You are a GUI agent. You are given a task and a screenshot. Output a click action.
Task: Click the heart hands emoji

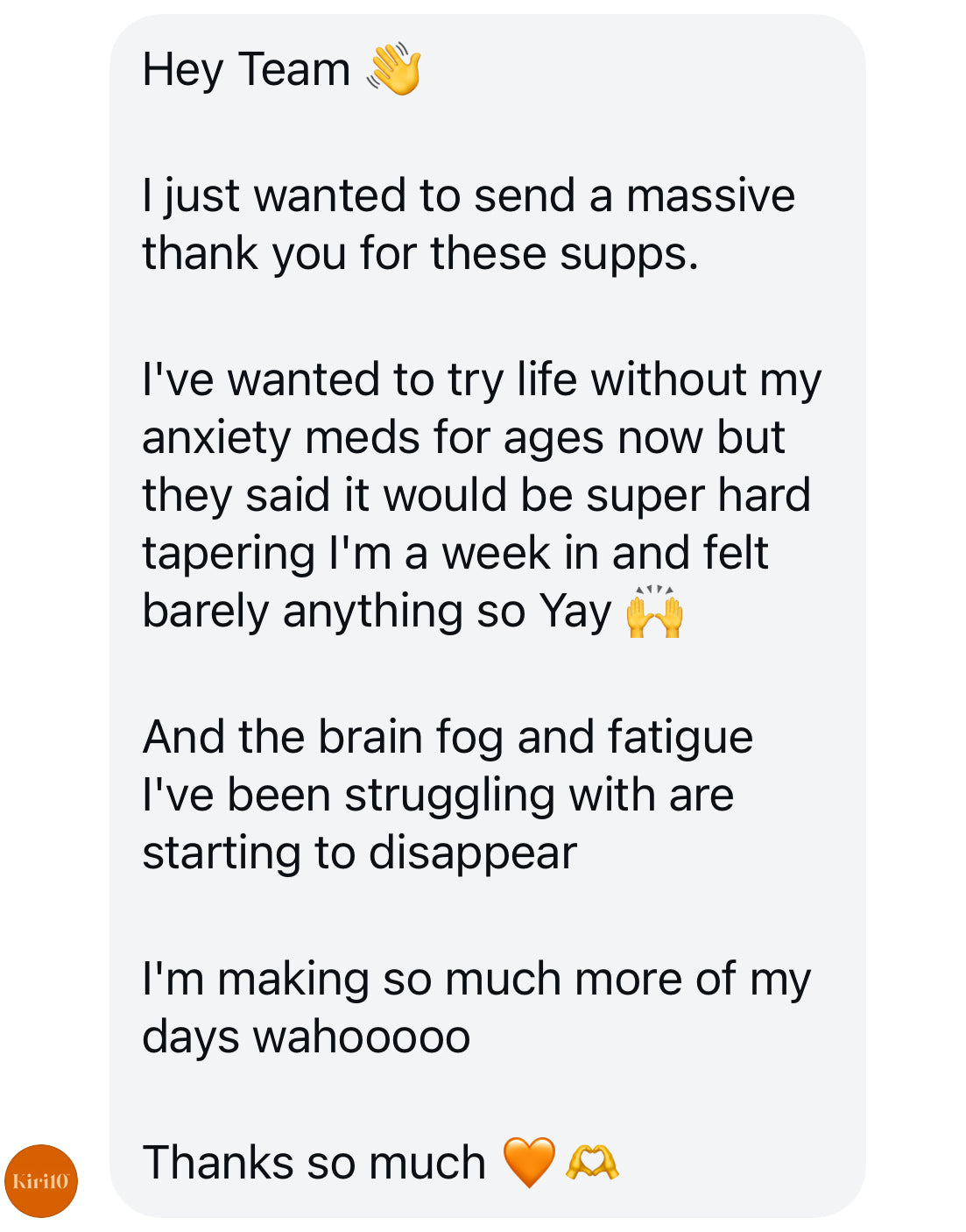[x=593, y=1163]
